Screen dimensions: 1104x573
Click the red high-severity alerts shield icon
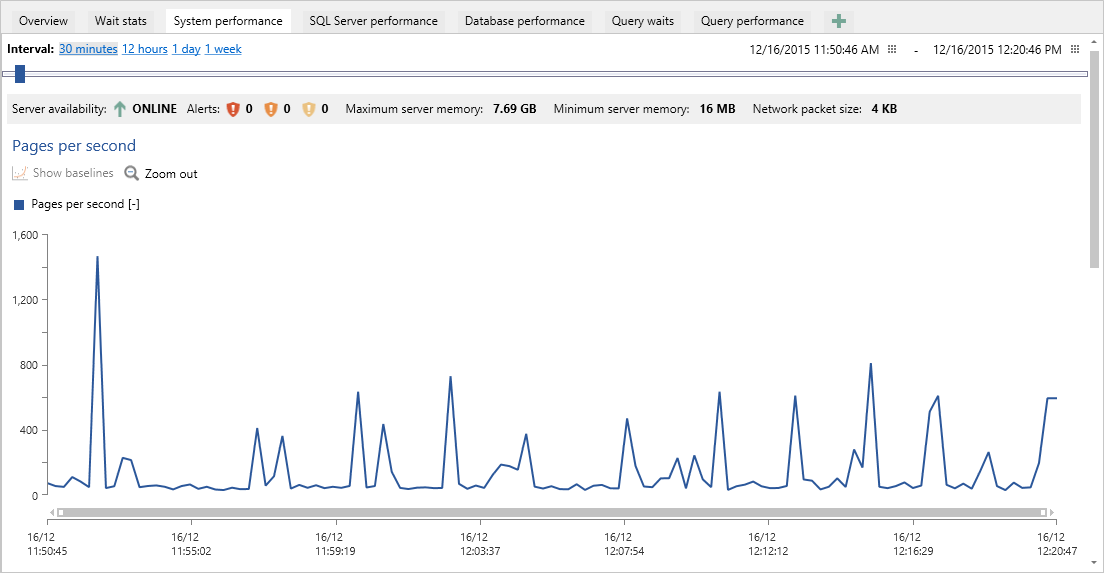pos(233,109)
